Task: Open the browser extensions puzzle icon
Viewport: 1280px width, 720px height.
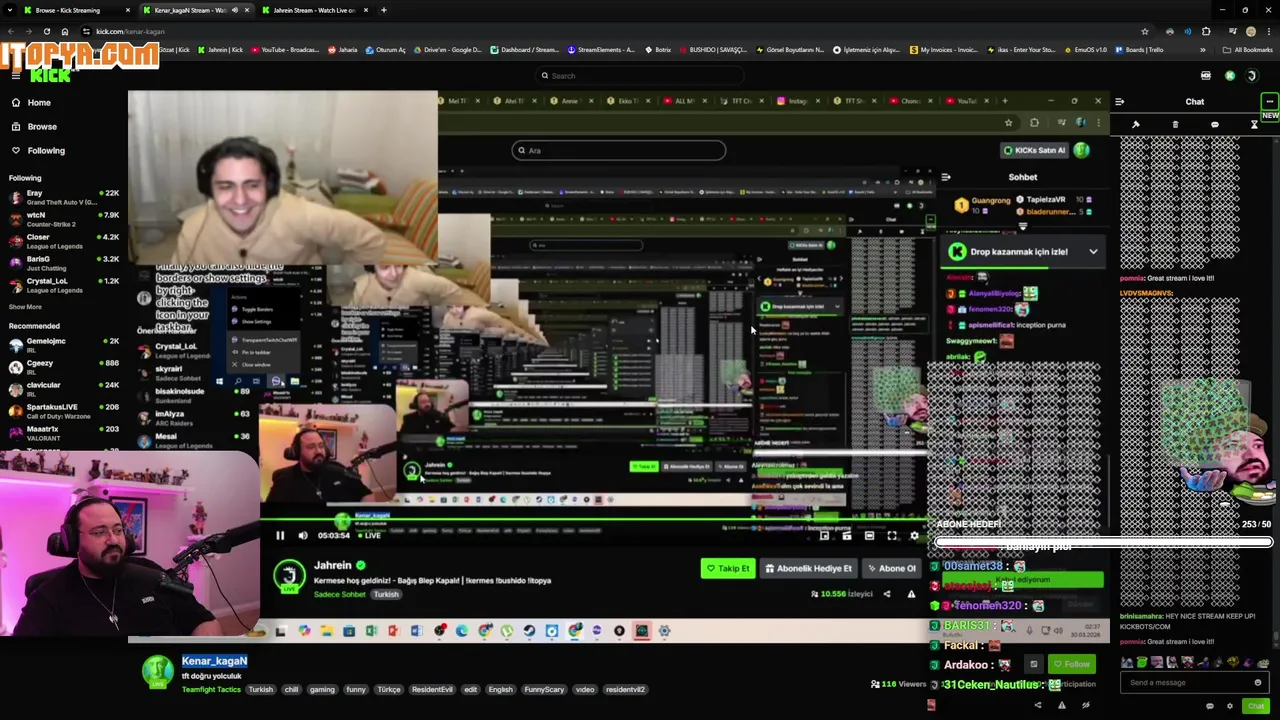Action: click(1206, 31)
